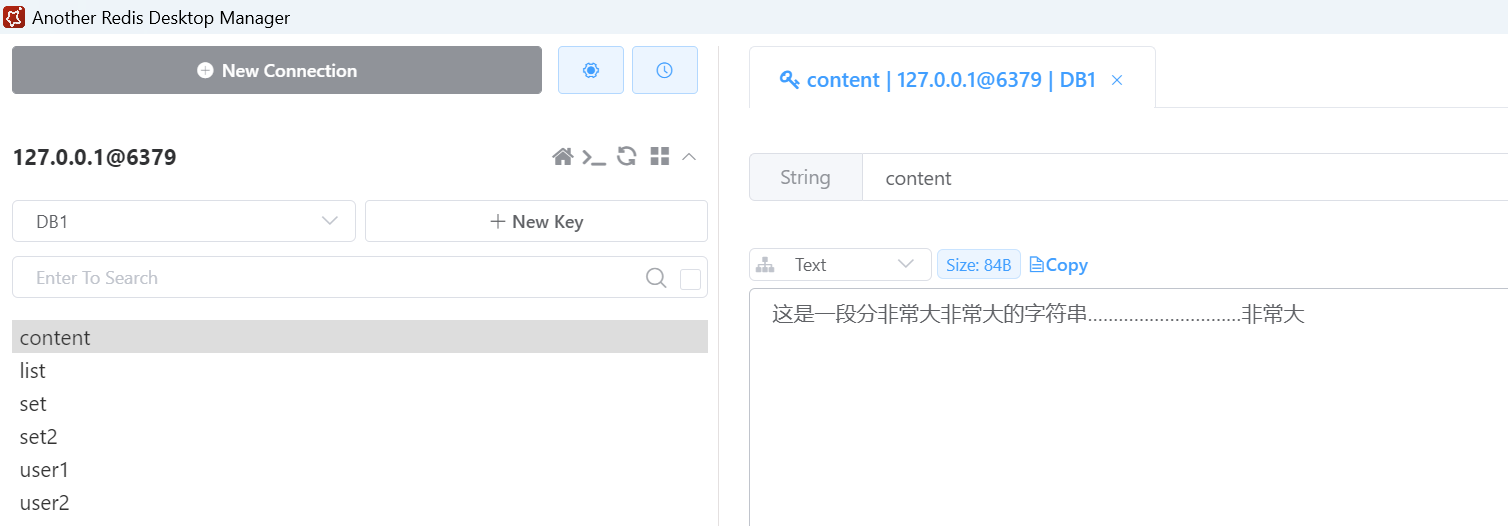Refresh the 127.0.0.1@6379 connection
This screenshot has width=1508, height=526.
pos(627,156)
